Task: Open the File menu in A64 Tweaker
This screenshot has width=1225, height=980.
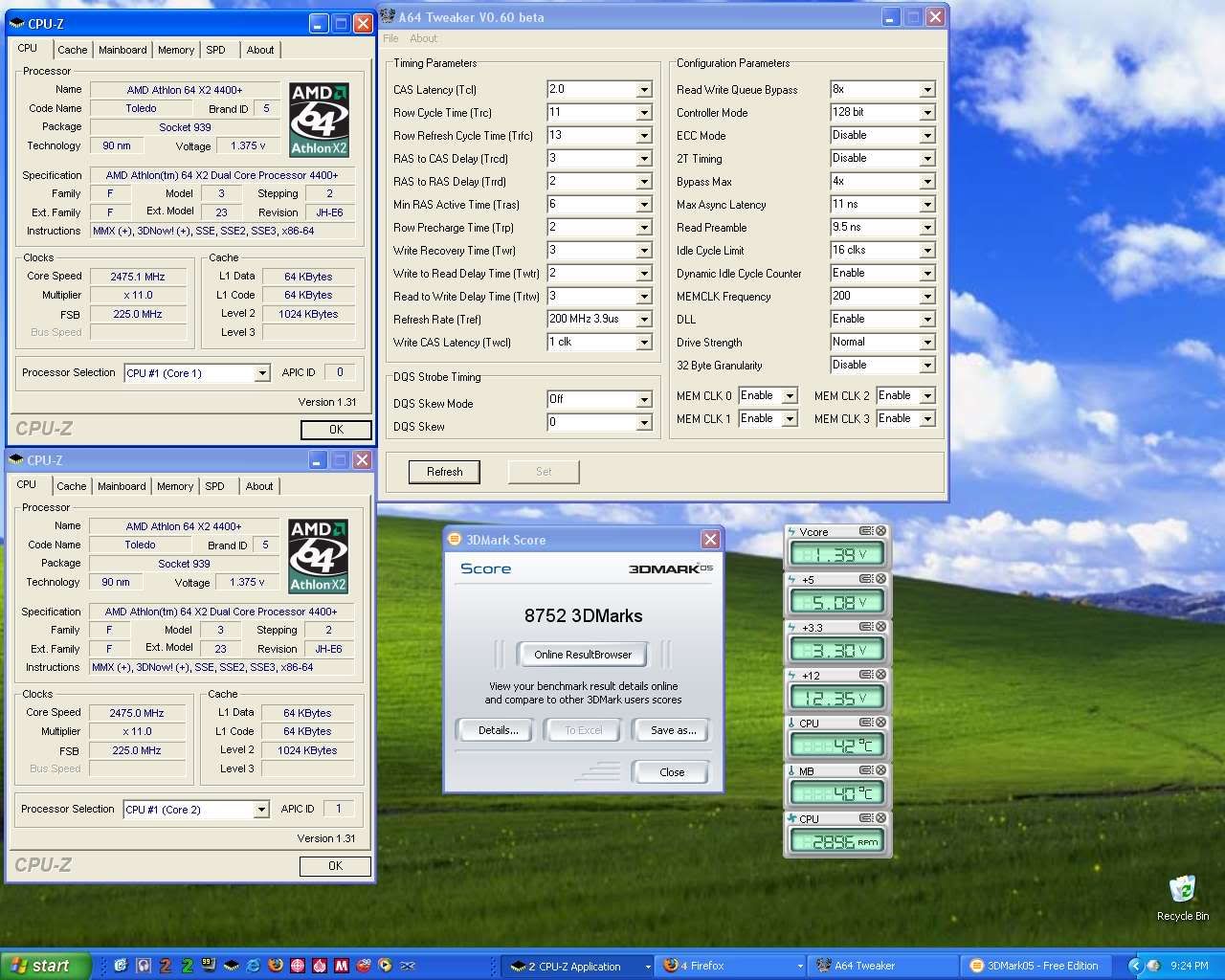Action: pyautogui.click(x=390, y=38)
